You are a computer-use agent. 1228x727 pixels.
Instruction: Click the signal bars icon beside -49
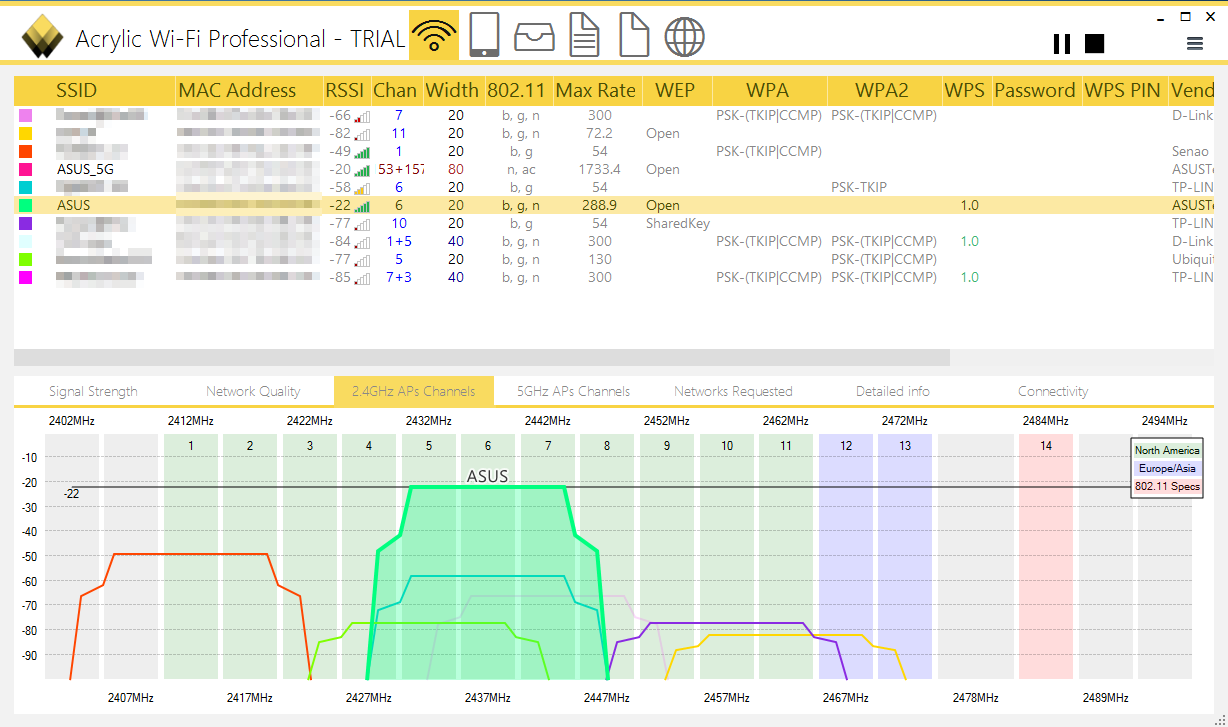(x=362, y=151)
